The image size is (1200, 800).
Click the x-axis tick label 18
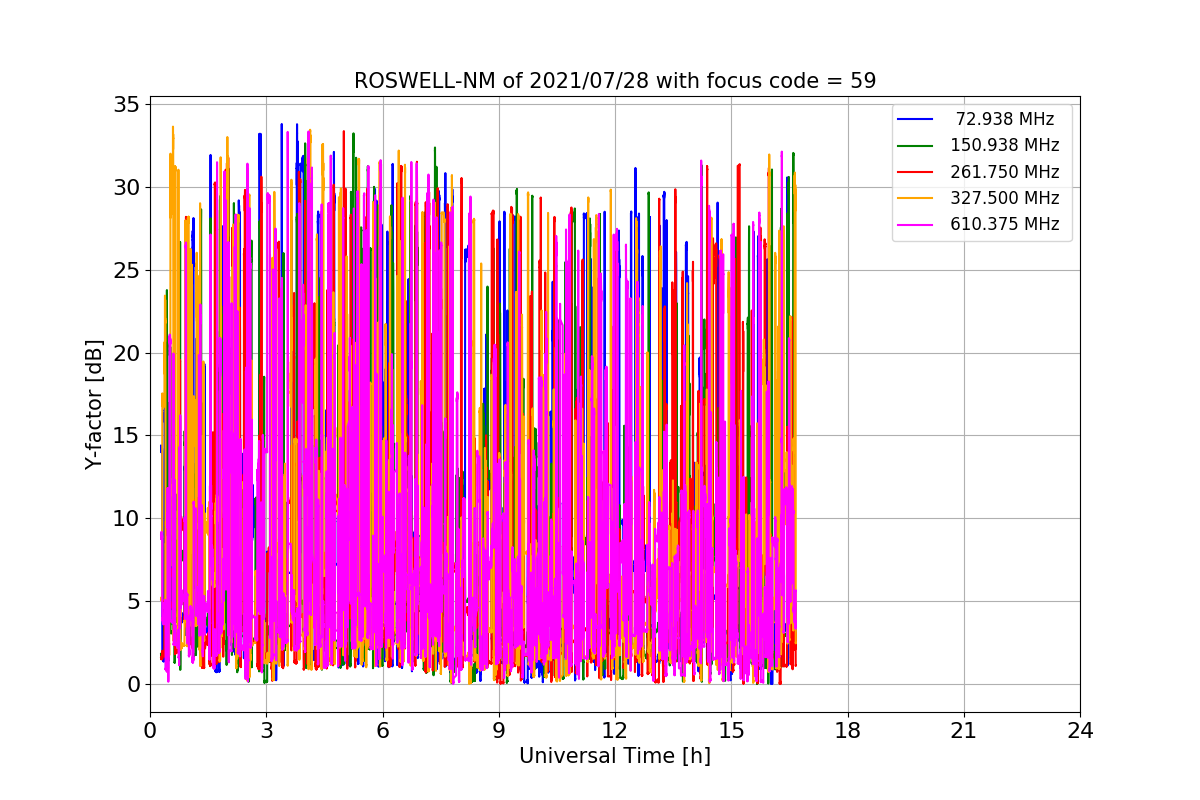coord(847,730)
